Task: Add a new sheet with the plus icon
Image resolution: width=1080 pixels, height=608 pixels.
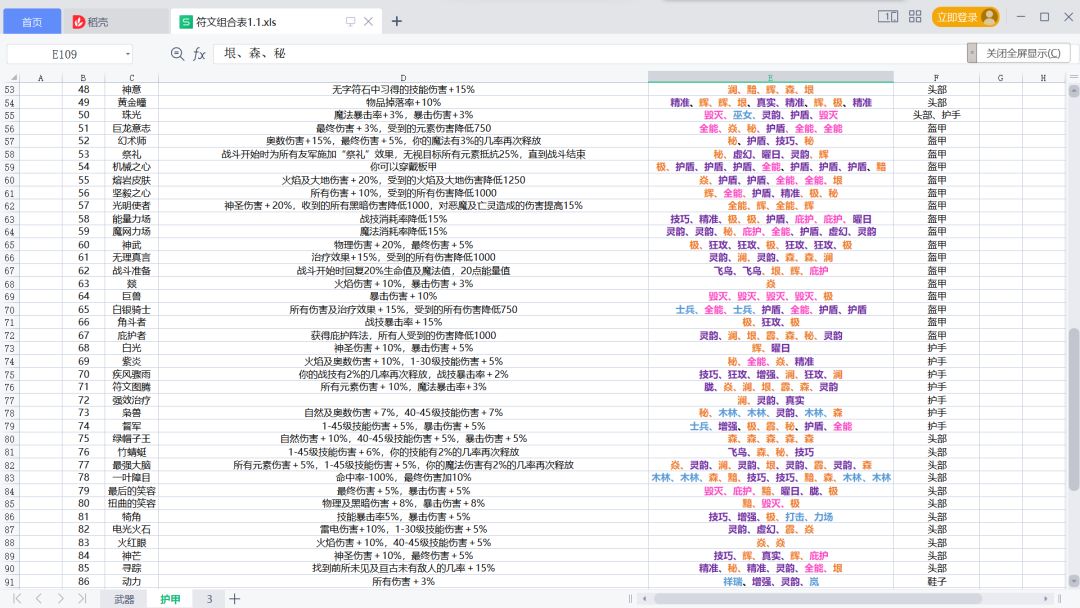Action: click(x=234, y=599)
